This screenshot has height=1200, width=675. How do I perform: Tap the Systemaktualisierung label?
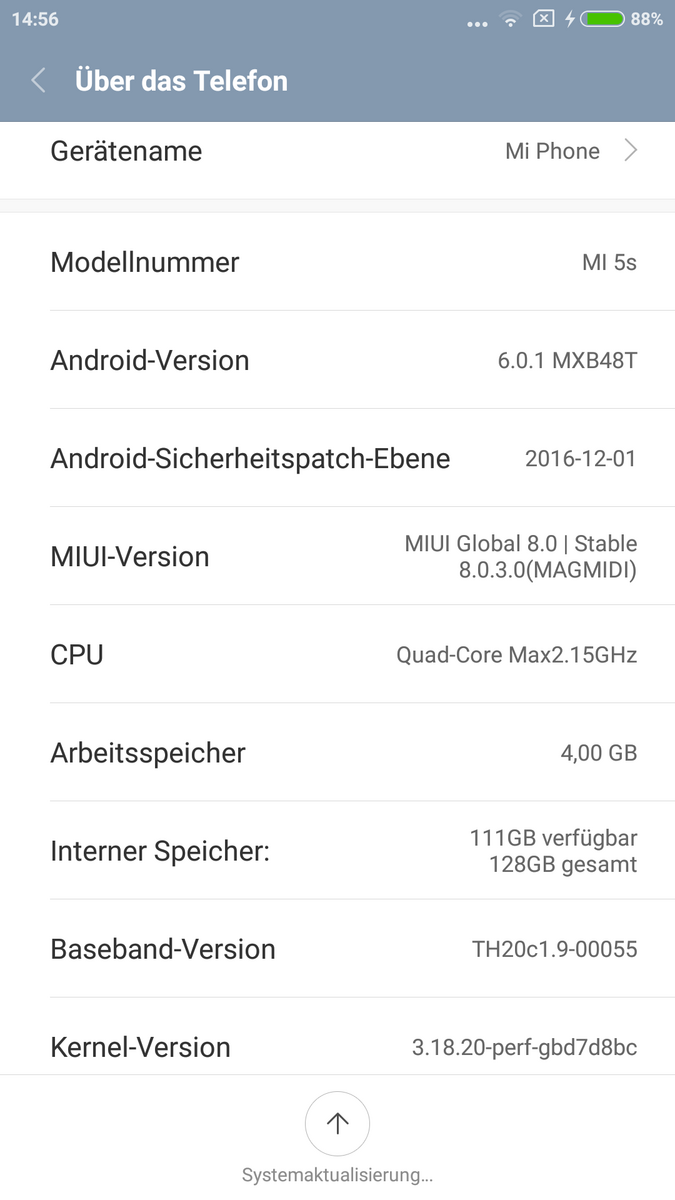point(337,1175)
